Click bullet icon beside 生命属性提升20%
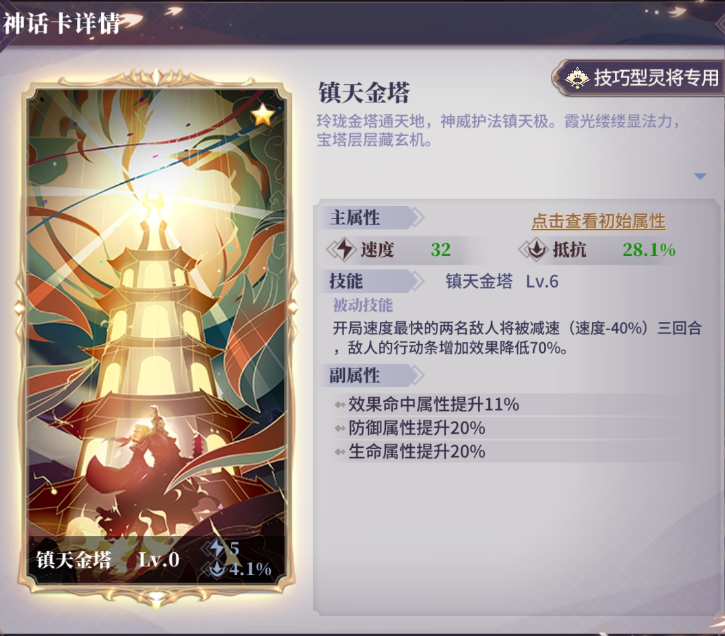725x636 pixels. click(340, 452)
